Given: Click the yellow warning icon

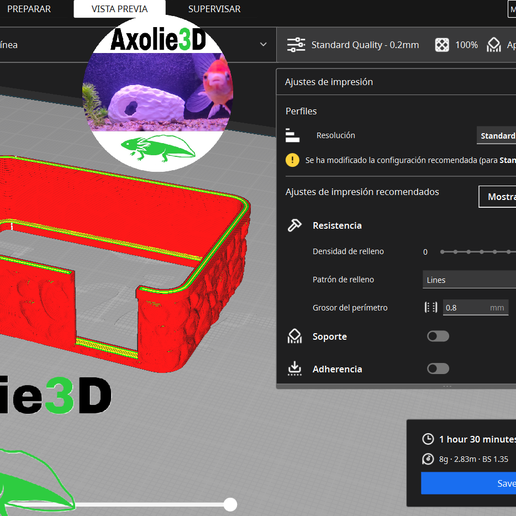Looking at the screenshot, I should [x=292, y=160].
